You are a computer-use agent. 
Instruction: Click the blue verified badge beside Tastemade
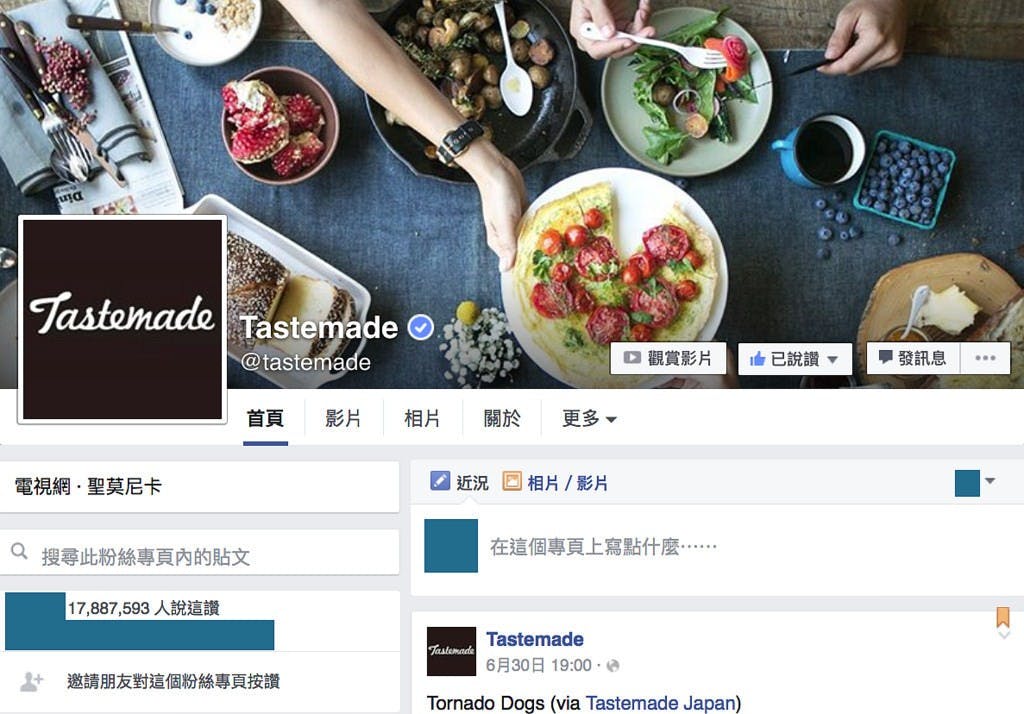click(x=421, y=327)
